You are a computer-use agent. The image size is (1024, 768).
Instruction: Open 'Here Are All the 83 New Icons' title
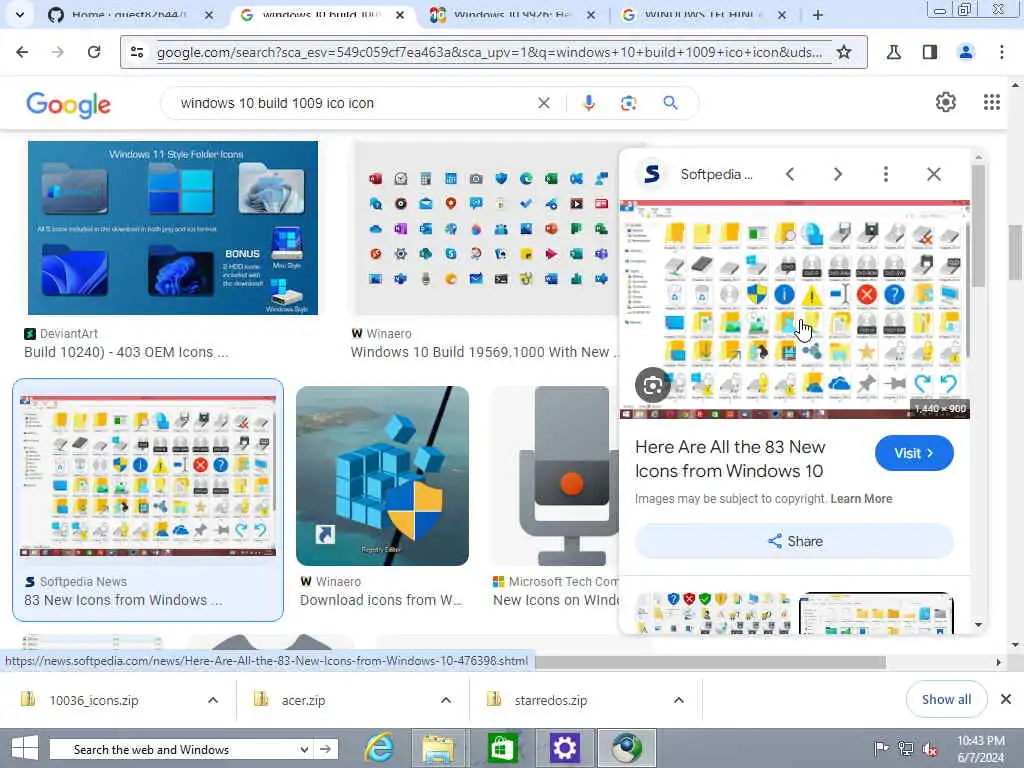click(729, 459)
